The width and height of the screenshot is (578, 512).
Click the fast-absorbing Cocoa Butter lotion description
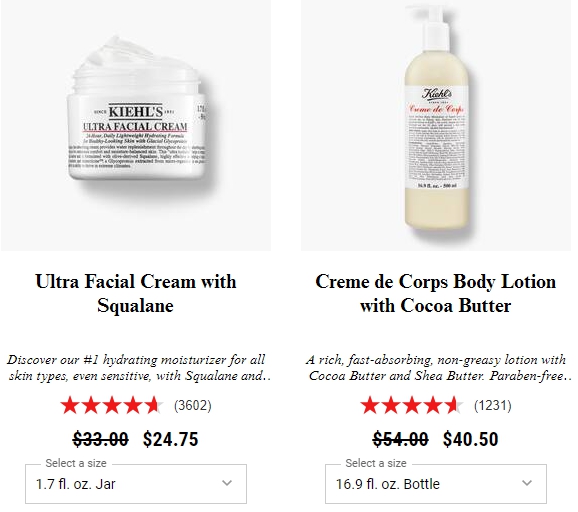tap(438, 368)
